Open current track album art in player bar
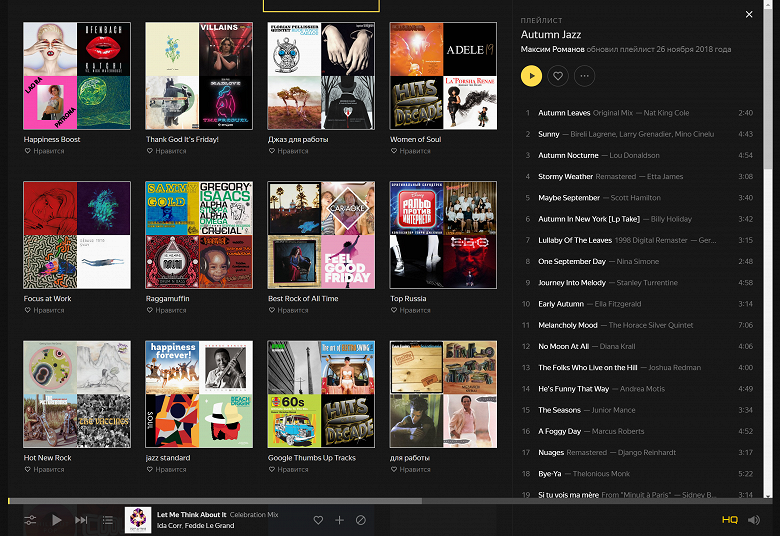The height and width of the screenshot is (536, 780). coord(138,520)
